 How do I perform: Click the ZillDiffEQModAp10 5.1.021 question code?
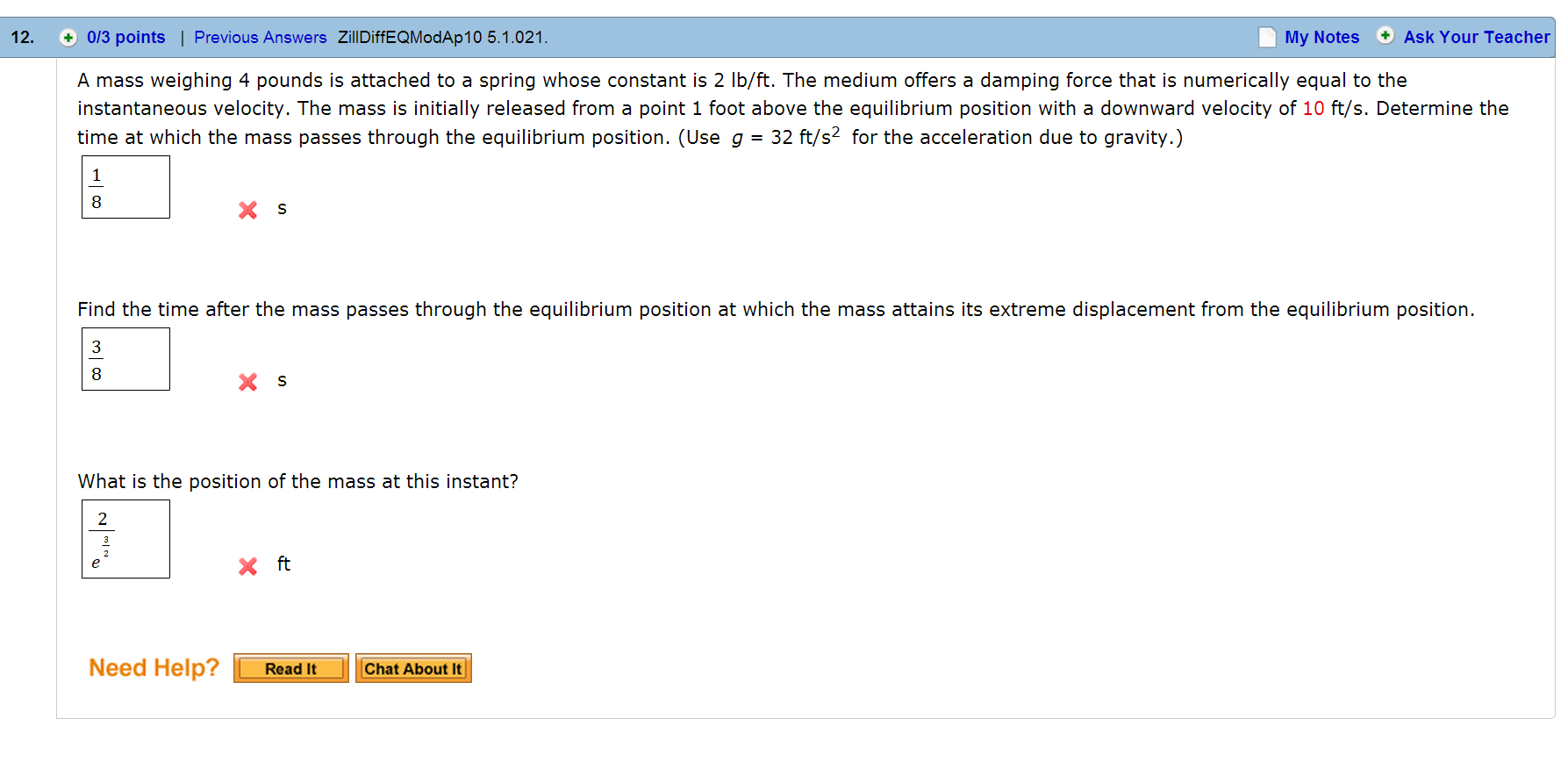click(442, 37)
